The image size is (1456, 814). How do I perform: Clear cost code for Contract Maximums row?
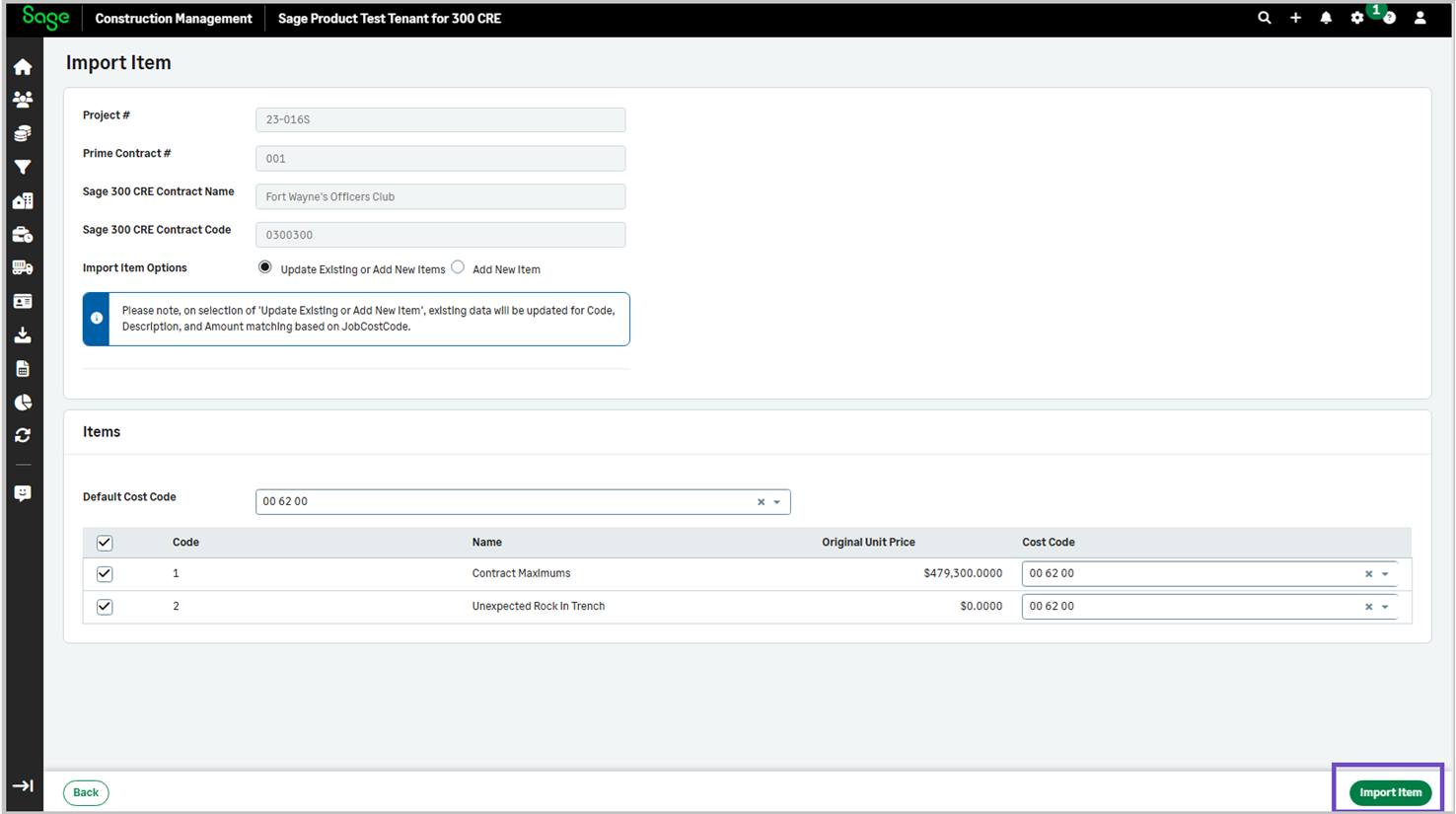click(1368, 574)
